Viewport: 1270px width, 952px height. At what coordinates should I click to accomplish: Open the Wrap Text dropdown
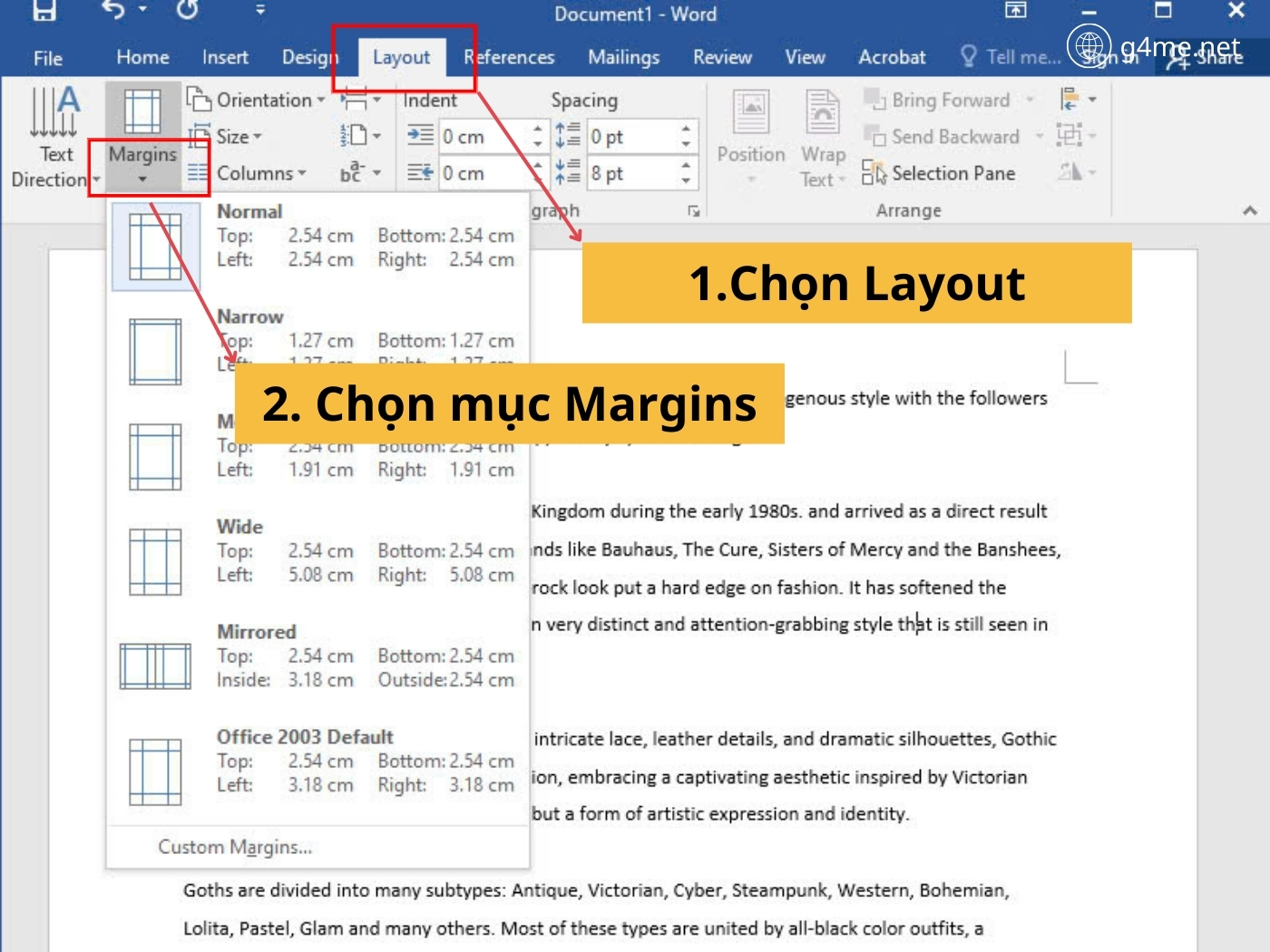(823, 136)
